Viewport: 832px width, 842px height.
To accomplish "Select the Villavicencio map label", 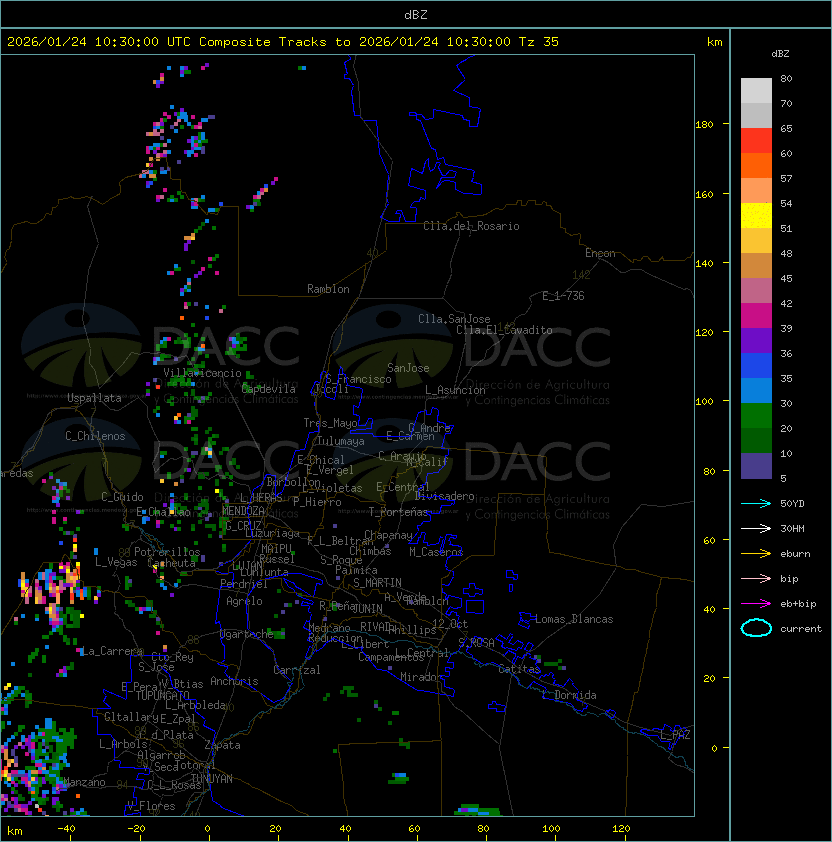I will (x=203, y=373).
